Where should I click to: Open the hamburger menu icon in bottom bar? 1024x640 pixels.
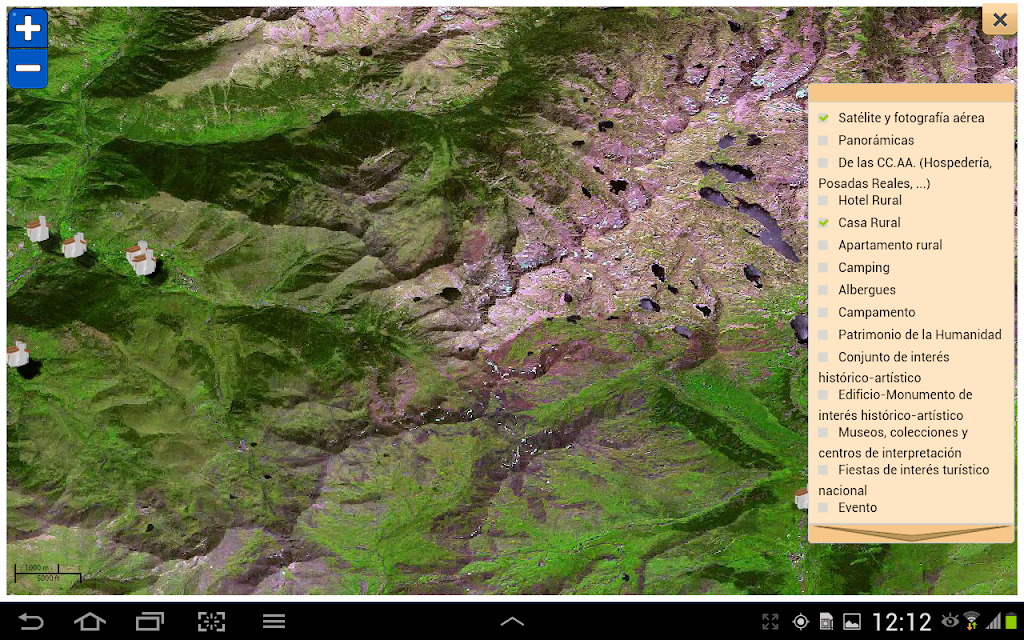click(274, 621)
